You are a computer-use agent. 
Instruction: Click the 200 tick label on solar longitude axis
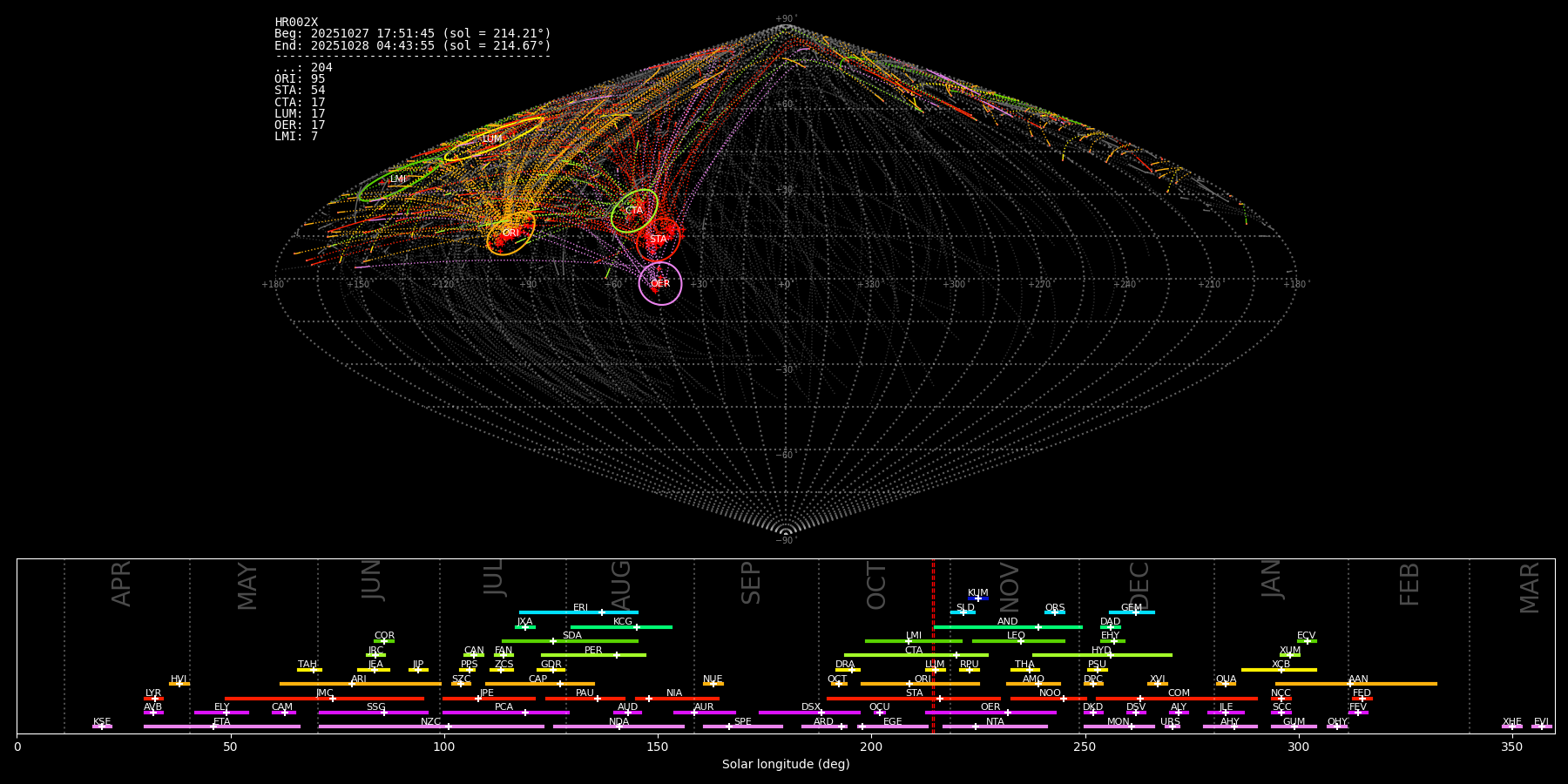coord(871,747)
